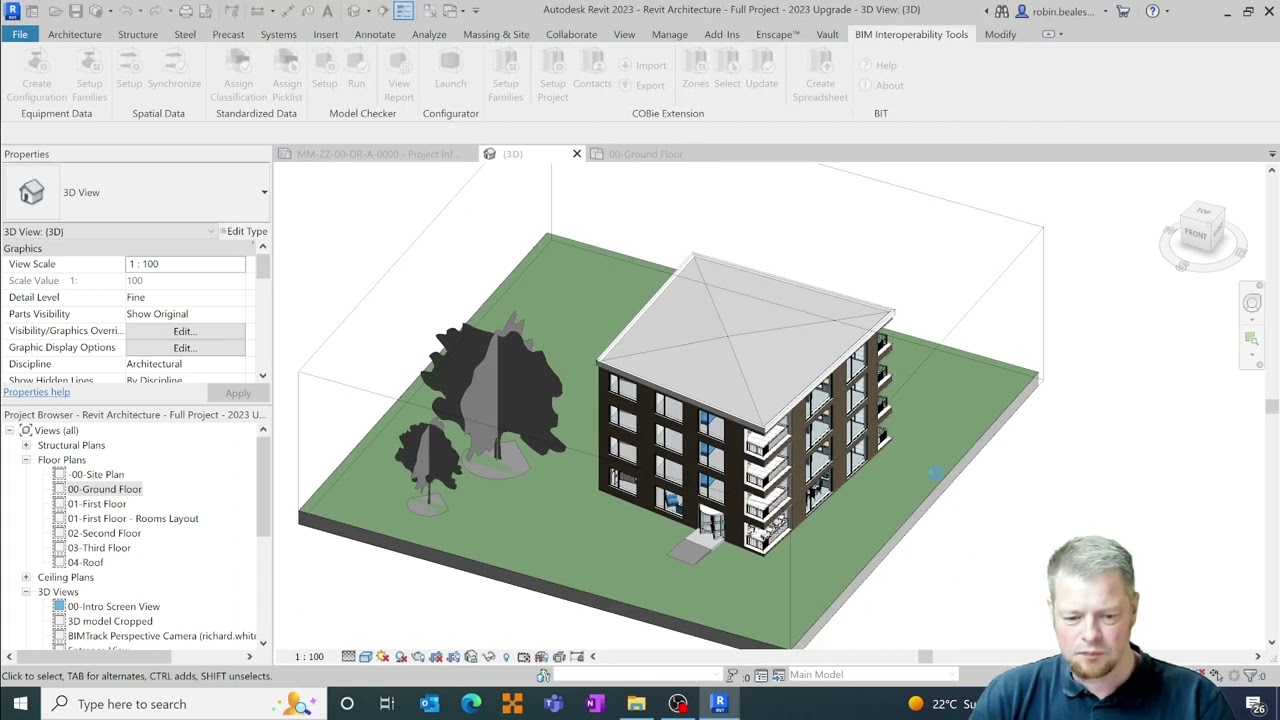
Task: Toggle Crop View on the view control bar
Action: click(x=435, y=657)
